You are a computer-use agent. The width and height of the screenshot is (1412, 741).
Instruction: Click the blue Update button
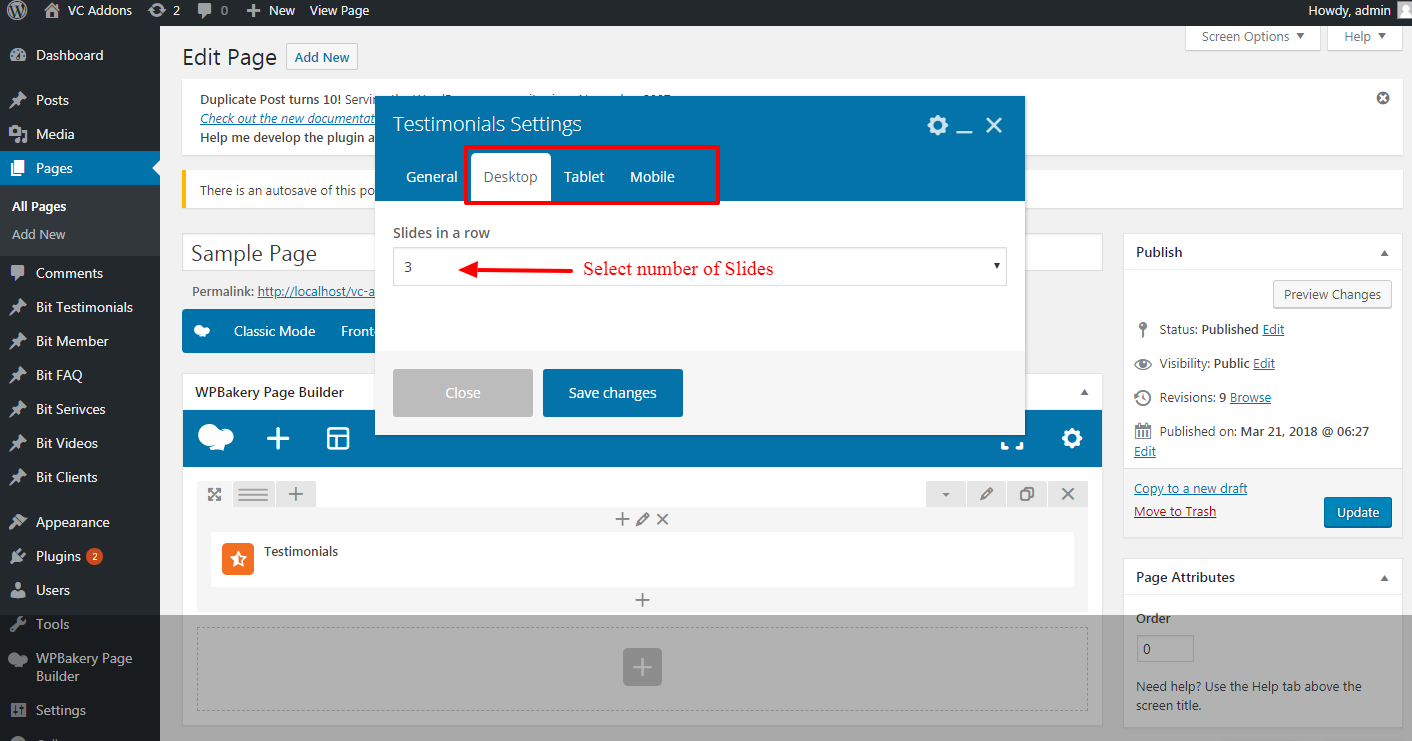click(x=1357, y=512)
